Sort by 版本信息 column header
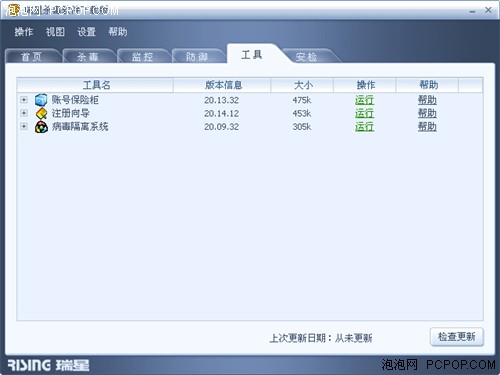Screen dimensions: 500x375 click(x=222, y=85)
